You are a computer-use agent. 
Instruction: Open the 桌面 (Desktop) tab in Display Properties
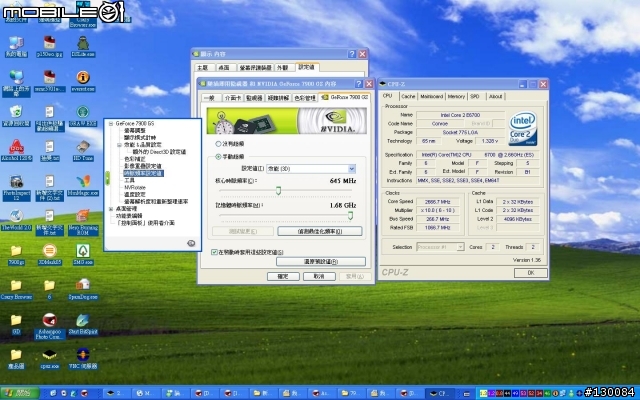[x=224, y=68]
